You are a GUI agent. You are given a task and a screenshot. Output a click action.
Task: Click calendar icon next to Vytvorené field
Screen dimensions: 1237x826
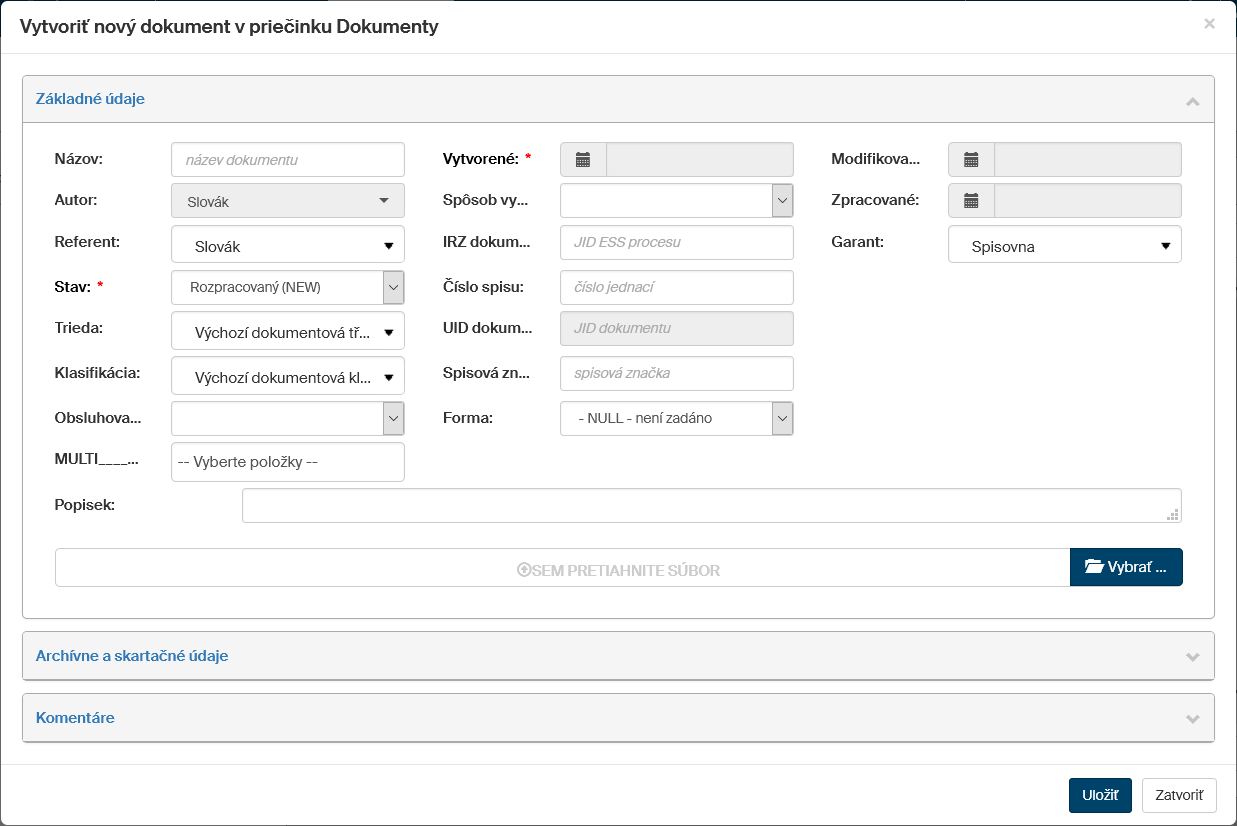[583, 160]
